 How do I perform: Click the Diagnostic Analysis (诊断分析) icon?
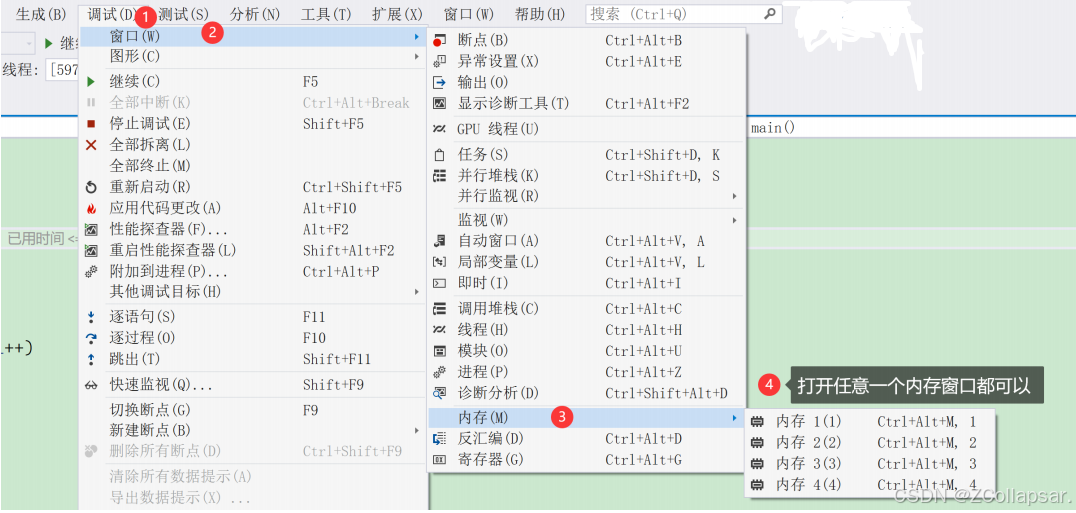(x=440, y=394)
